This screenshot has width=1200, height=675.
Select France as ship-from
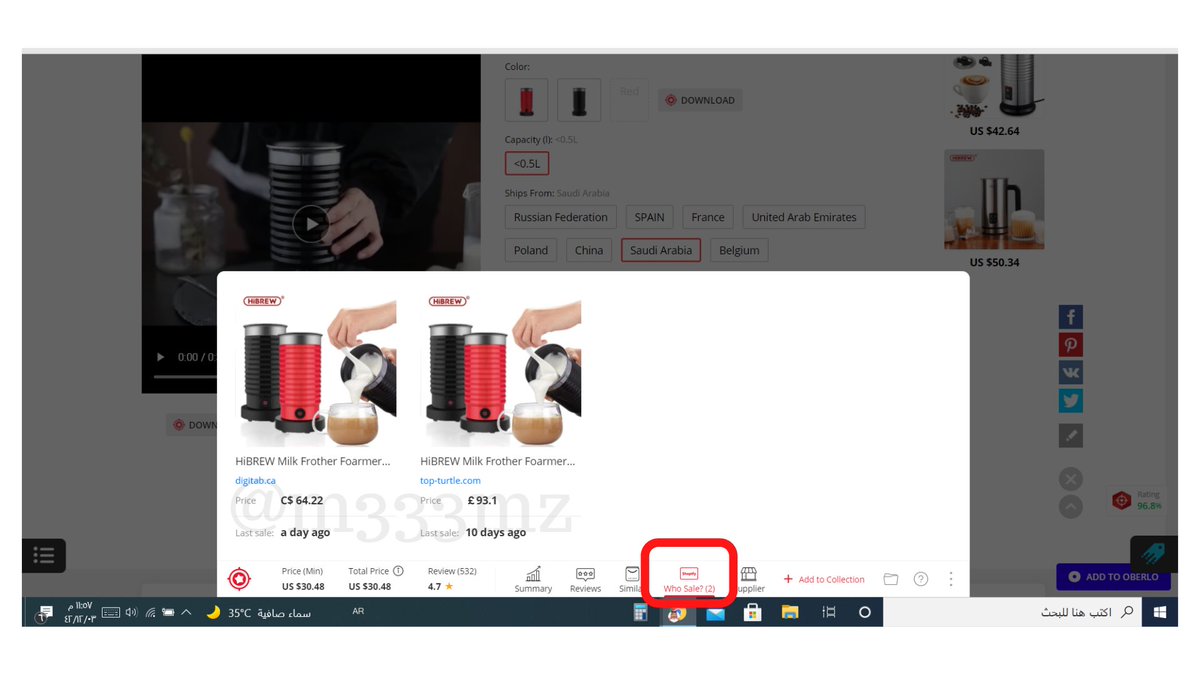tap(708, 217)
